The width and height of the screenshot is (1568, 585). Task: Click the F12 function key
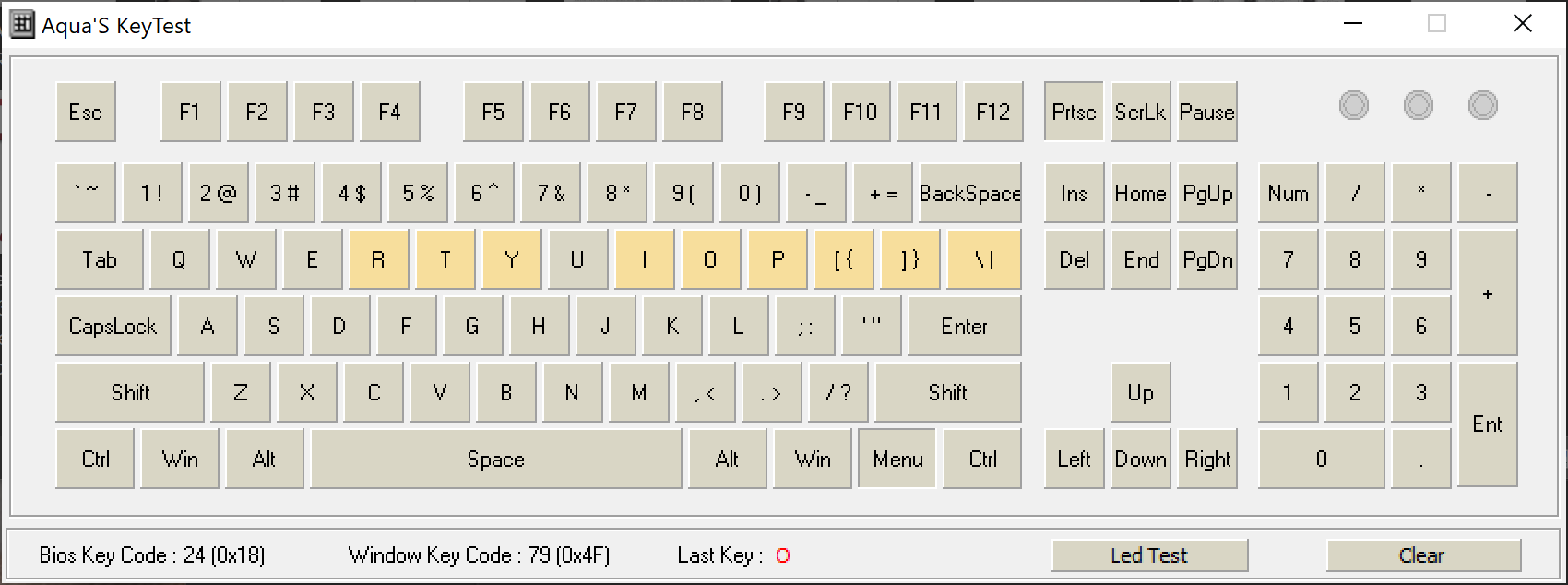coord(992,113)
